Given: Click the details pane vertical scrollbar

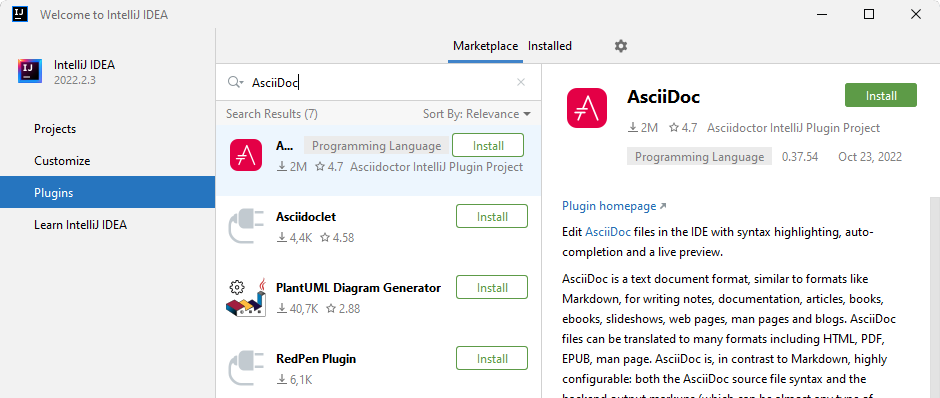Looking at the screenshot, I should click(x=934, y=297).
